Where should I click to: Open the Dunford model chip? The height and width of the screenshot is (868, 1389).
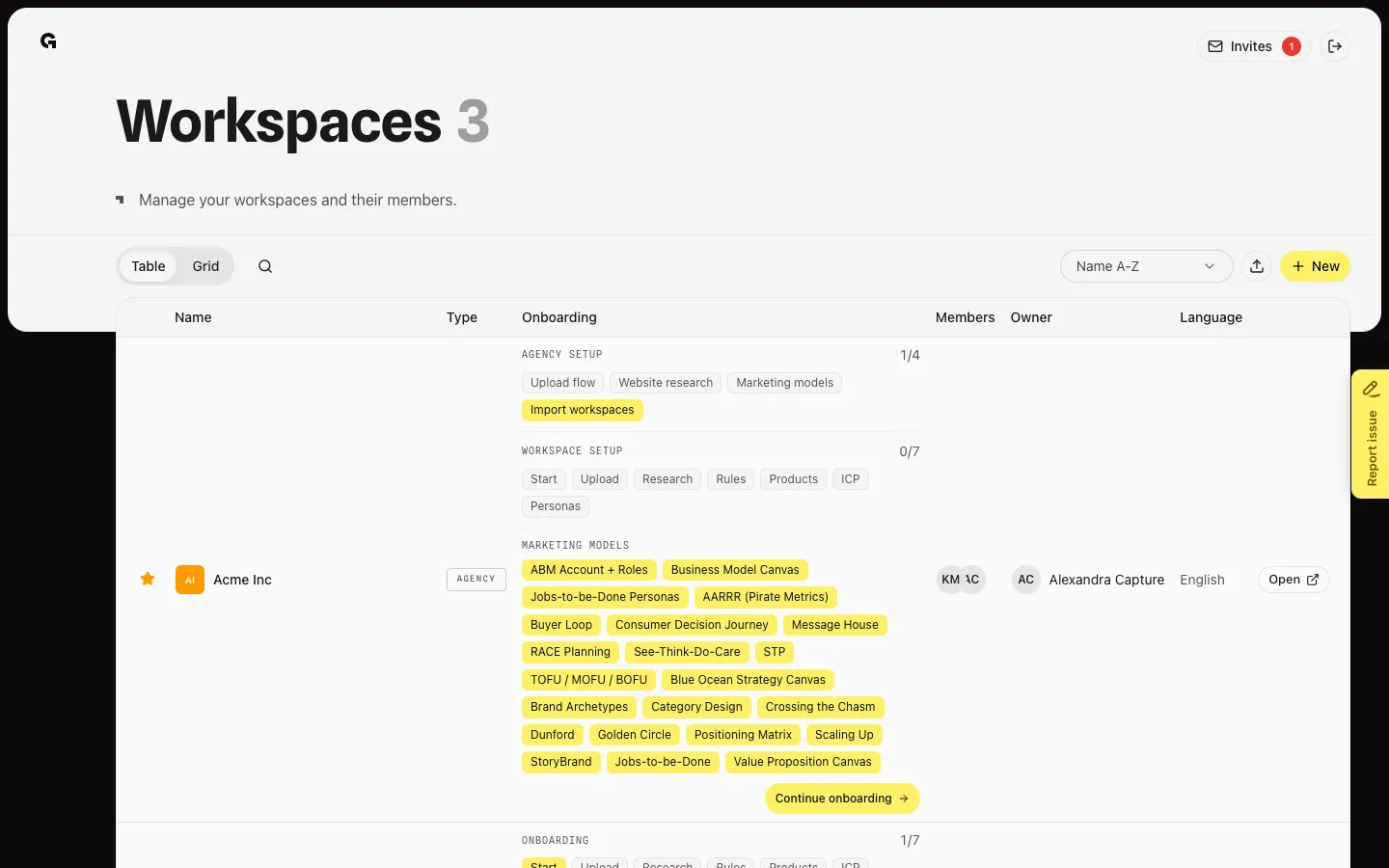coord(553,735)
